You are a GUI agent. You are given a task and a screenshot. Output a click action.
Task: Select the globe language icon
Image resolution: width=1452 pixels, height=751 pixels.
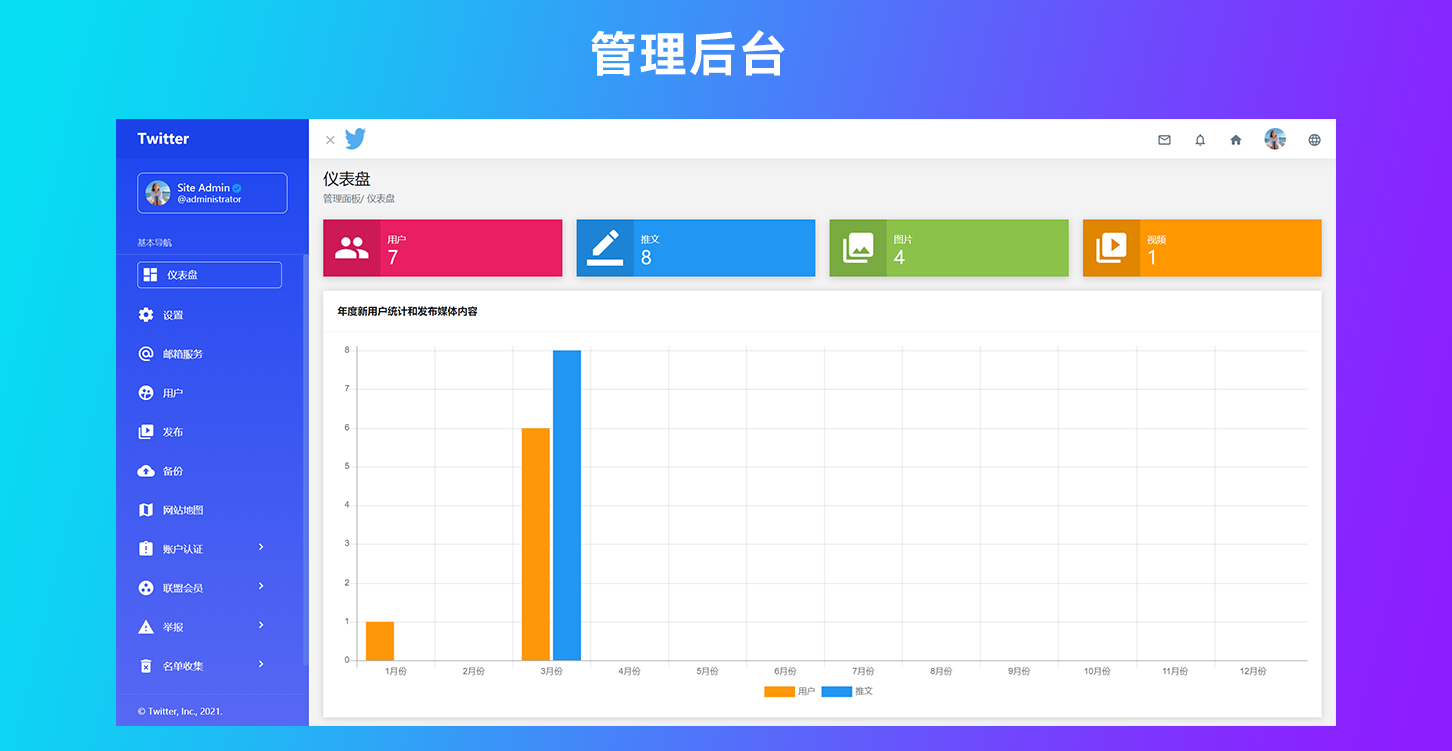[x=1314, y=140]
